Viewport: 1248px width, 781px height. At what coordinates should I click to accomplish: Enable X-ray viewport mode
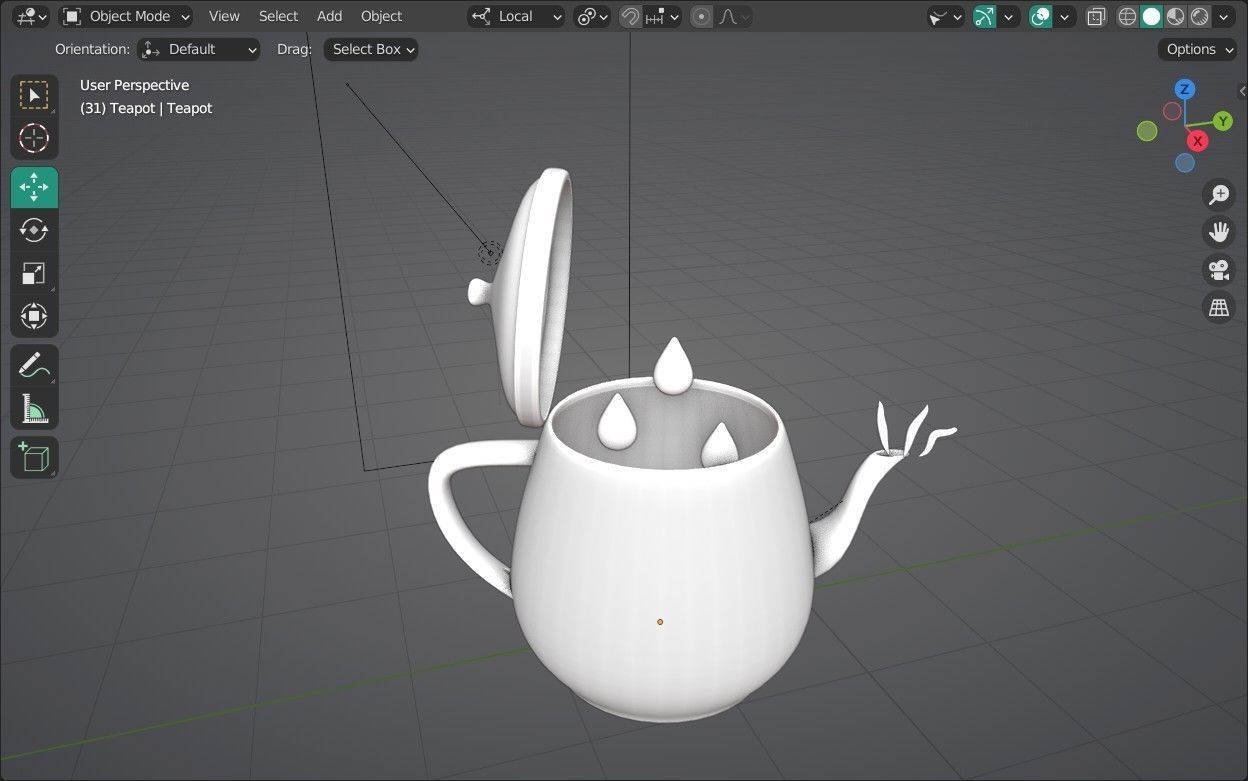(x=1096, y=16)
